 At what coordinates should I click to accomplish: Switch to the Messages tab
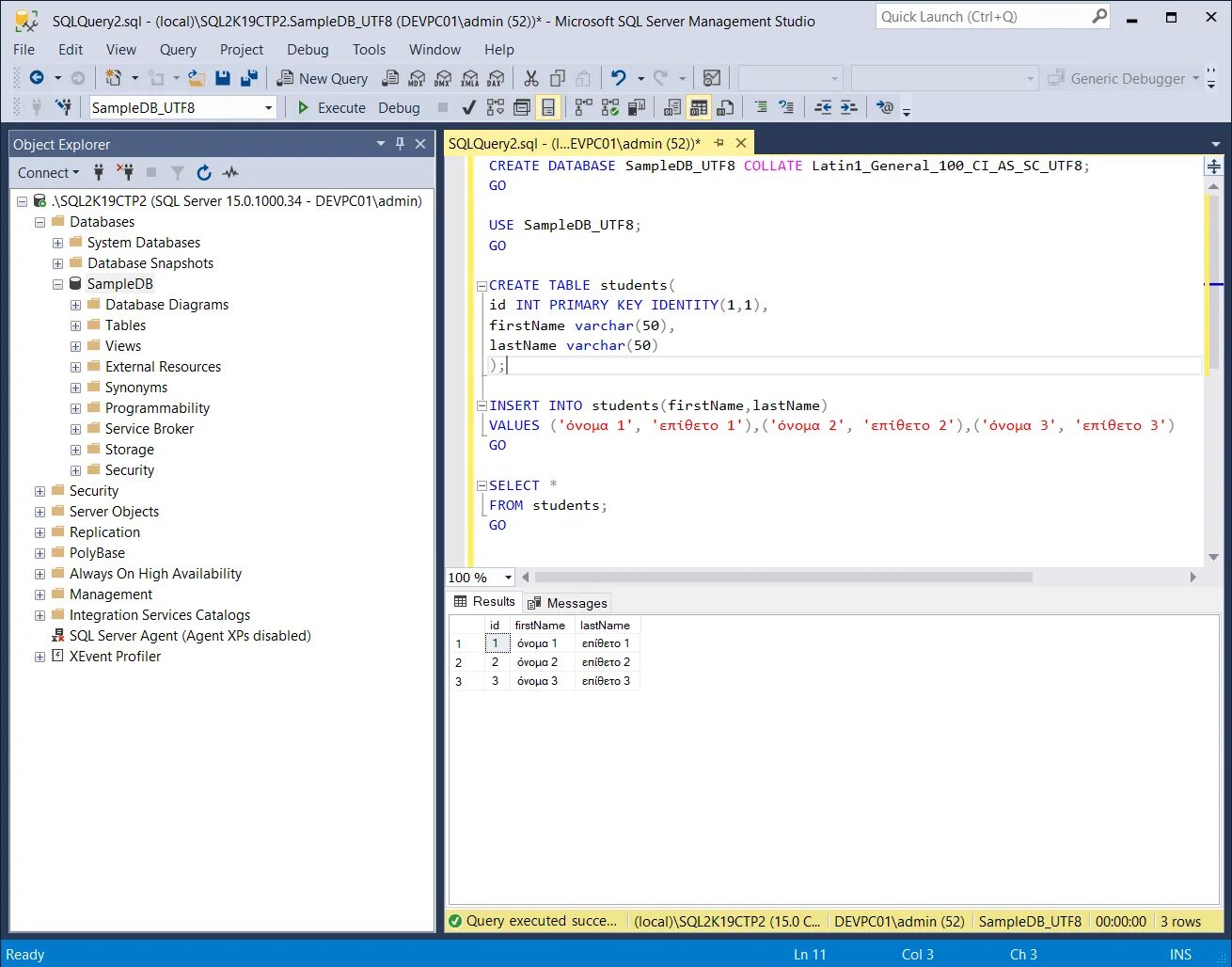click(x=568, y=603)
